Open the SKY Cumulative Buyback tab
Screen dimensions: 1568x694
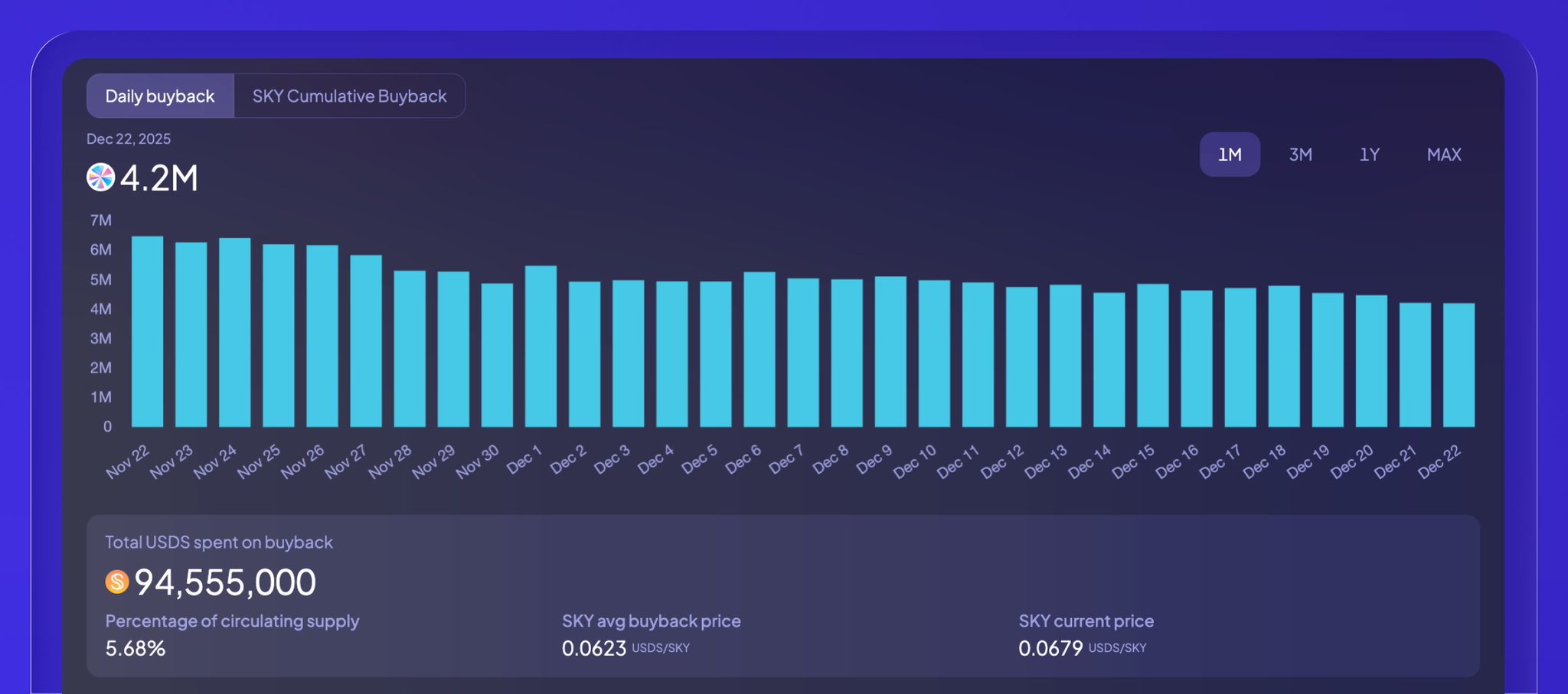[350, 96]
